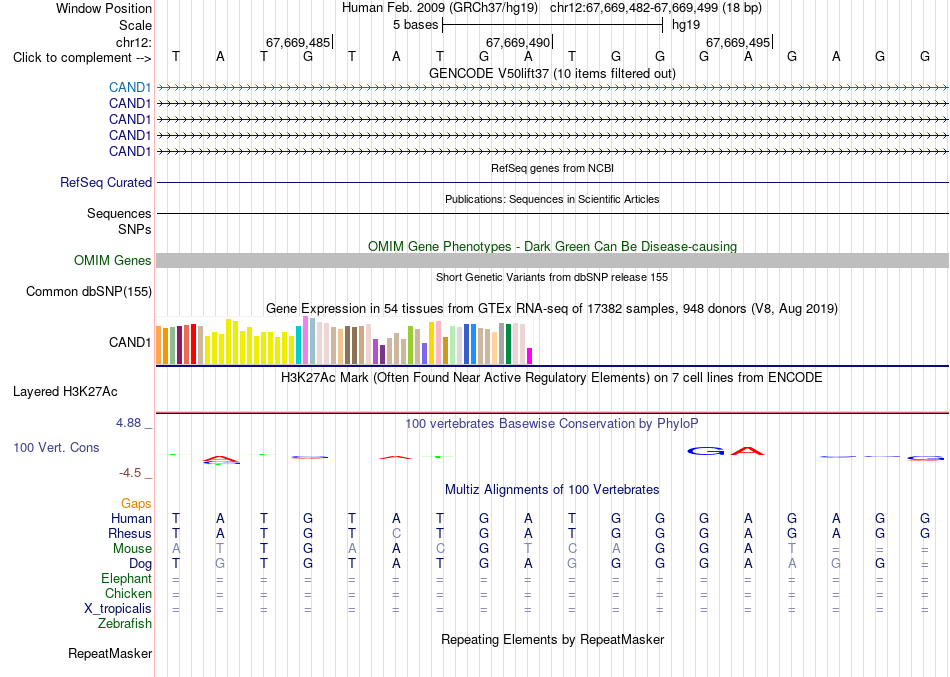This screenshot has height=677, width=950.
Task: Select the CAND1 label beside GTEx bars
Action: click(x=130, y=342)
